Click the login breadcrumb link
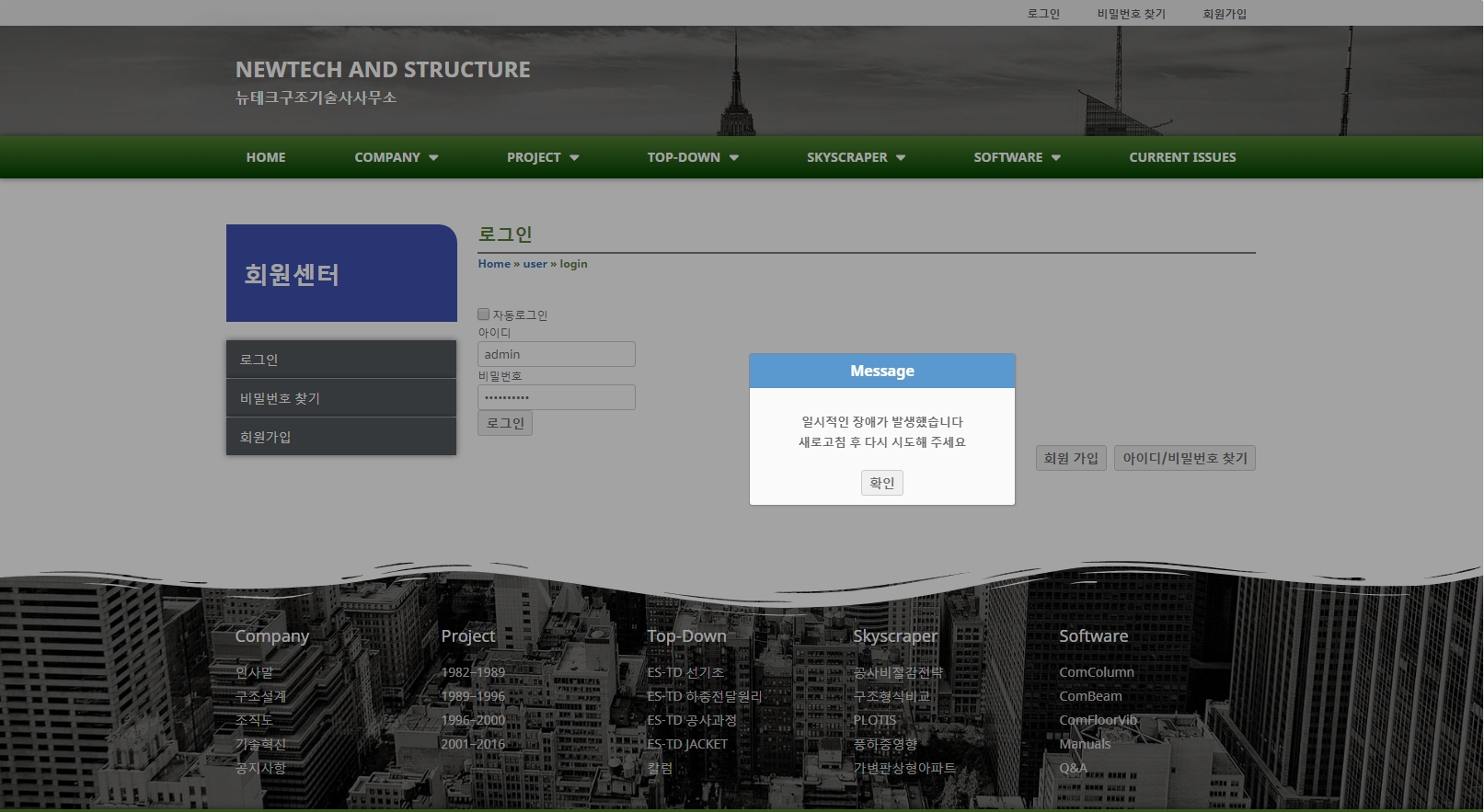Image resolution: width=1484 pixels, height=812 pixels. pyautogui.click(x=573, y=264)
